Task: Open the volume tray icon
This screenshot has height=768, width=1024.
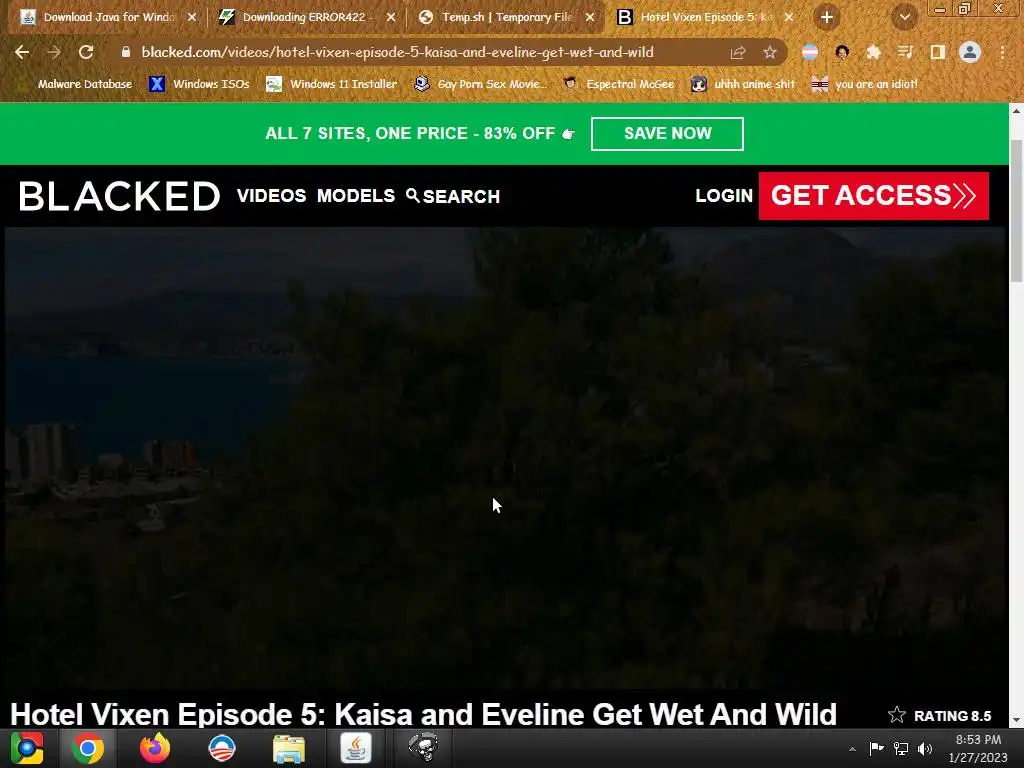Action: 925,748
